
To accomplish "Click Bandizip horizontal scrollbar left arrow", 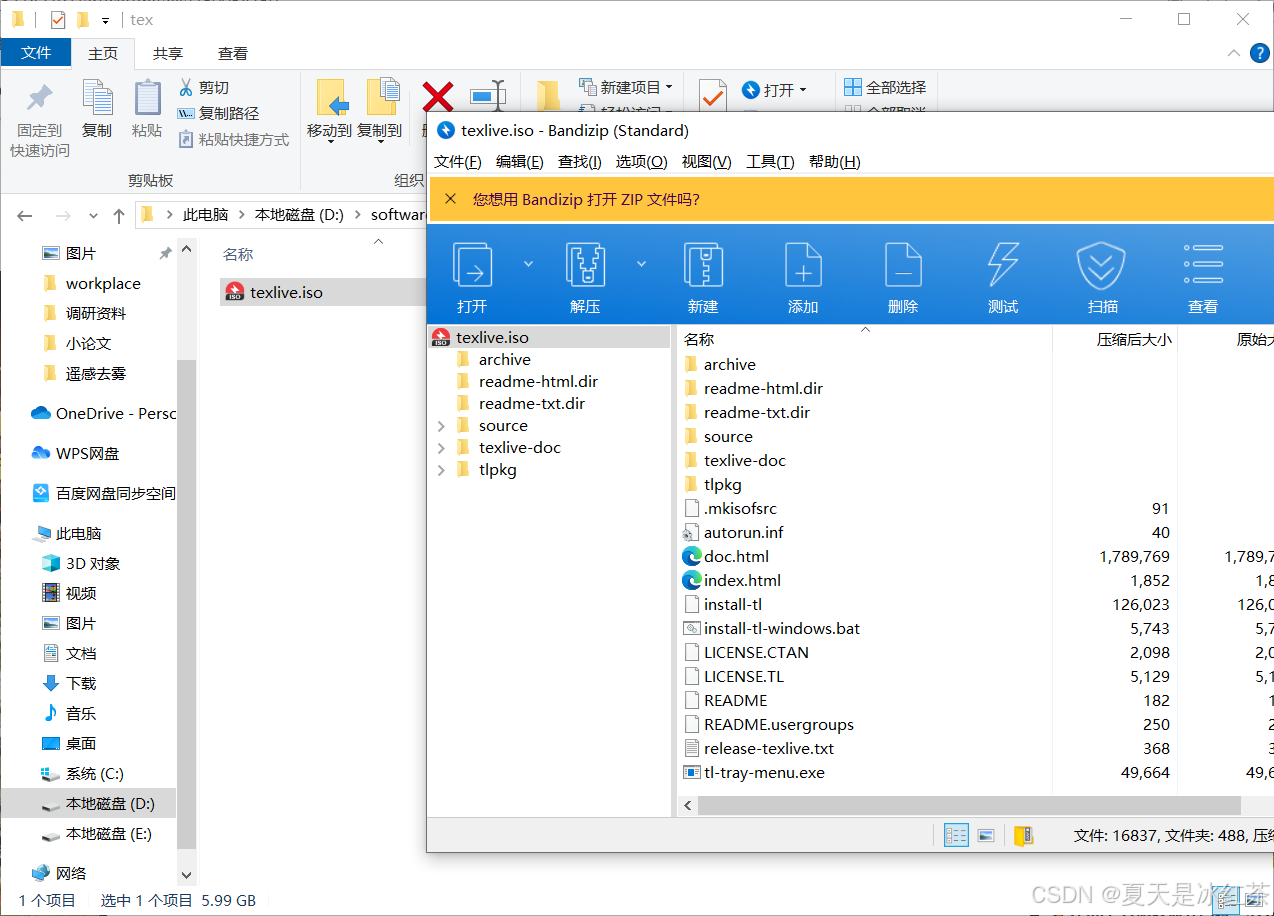I will pyautogui.click(x=687, y=805).
